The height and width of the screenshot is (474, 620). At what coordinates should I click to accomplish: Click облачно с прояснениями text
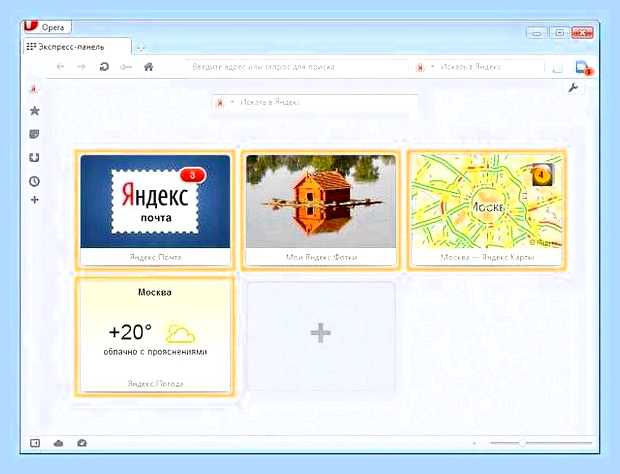click(x=155, y=352)
